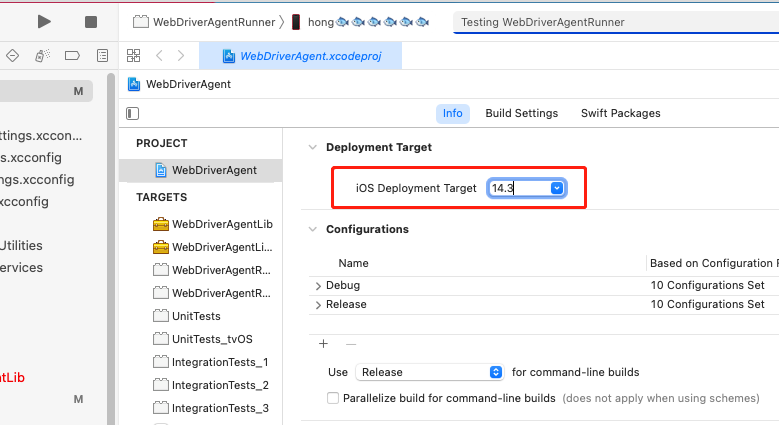Click the Testing WebDriverAgentRunner status bar
This screenshot has width=779, height=425.
click(616, 22)
